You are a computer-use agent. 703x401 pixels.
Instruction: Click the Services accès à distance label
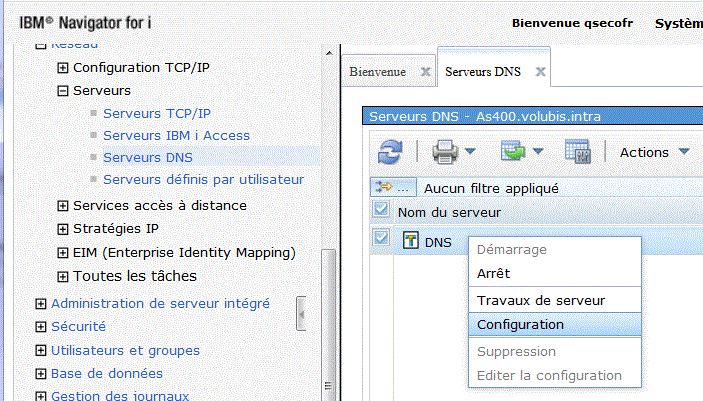(x=160, y=205)
